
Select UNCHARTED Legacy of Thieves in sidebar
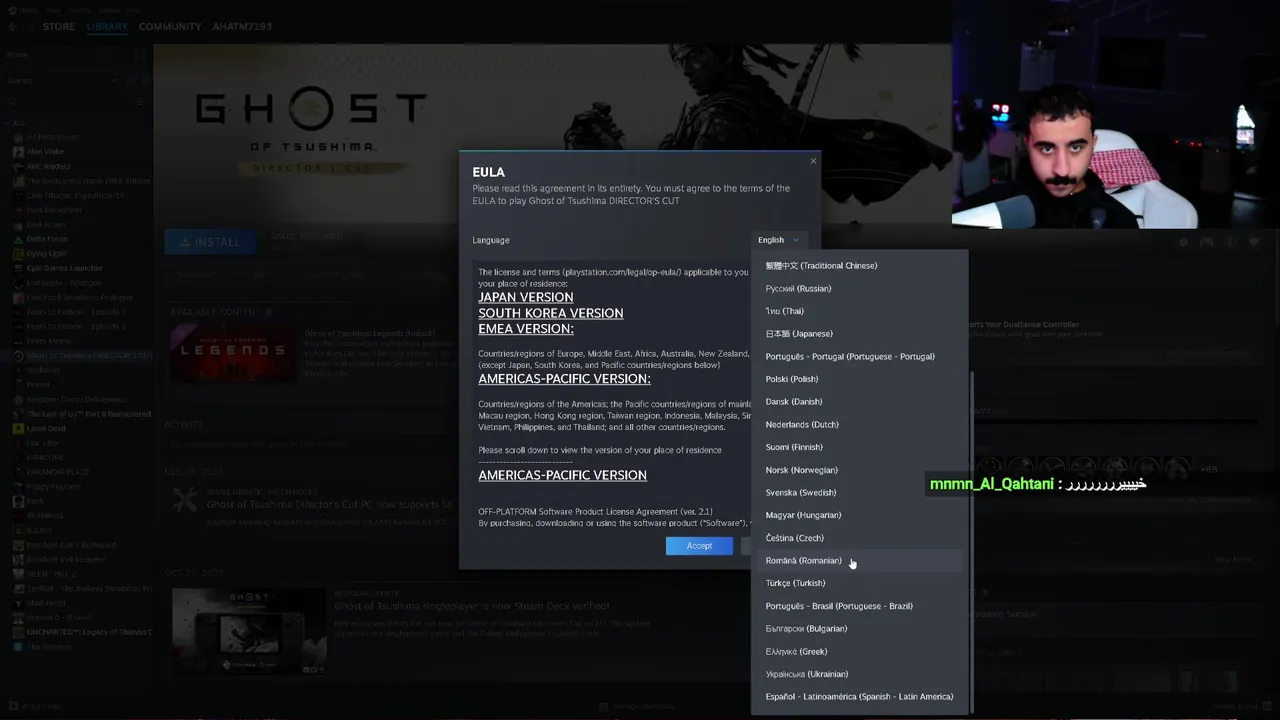pyautogui.click(x=88, y=632)
